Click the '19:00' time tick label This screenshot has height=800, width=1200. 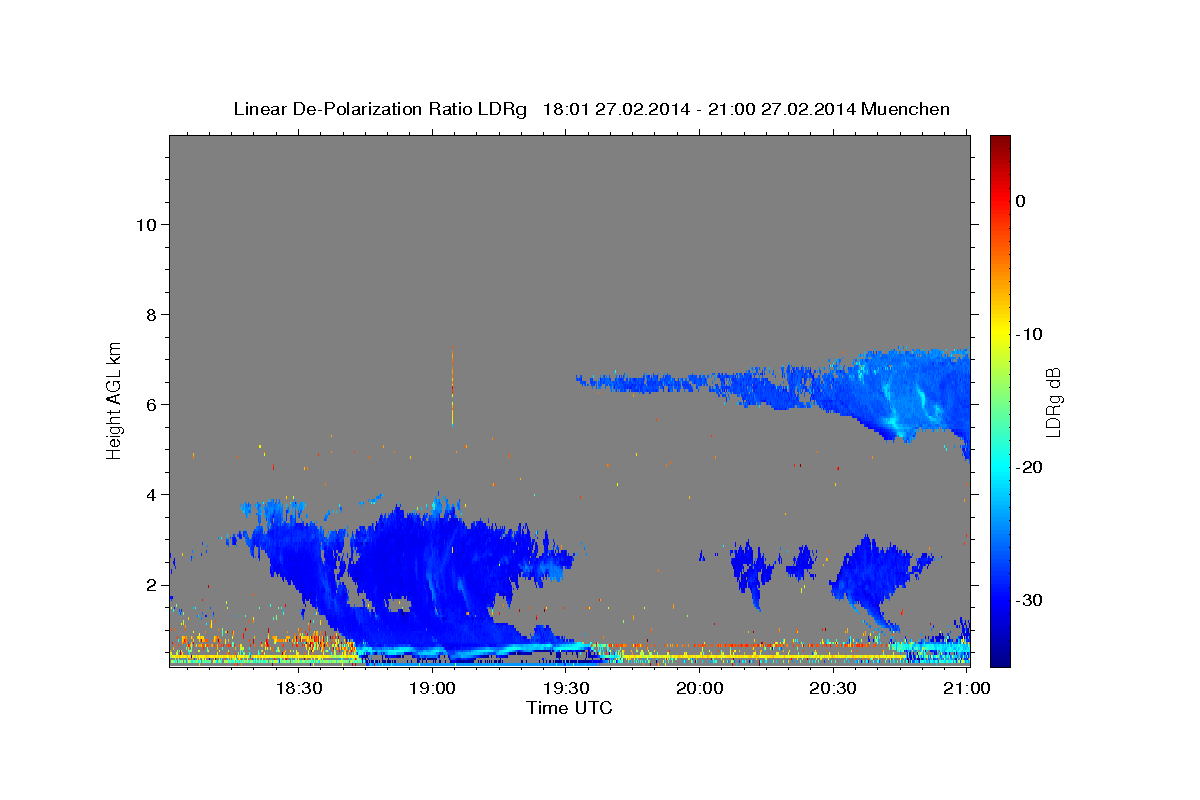tap(432, 689)
